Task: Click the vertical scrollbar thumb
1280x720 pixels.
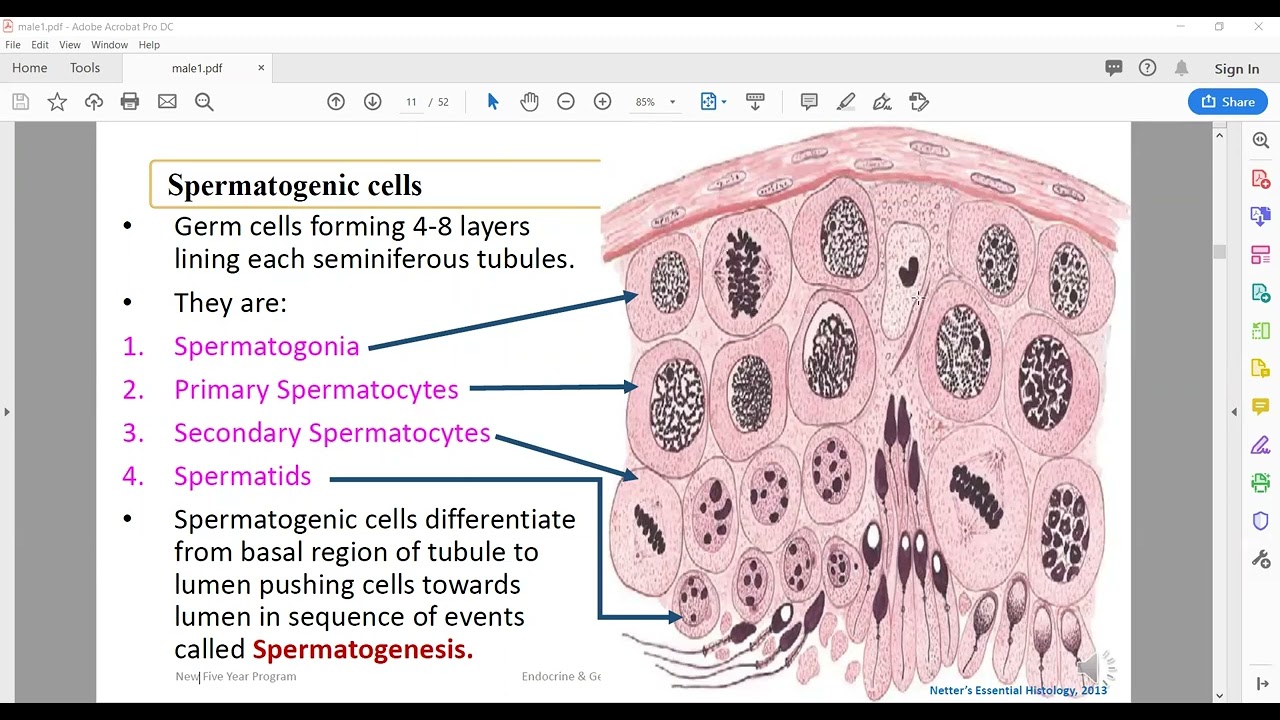Action: click(1219, 252)
